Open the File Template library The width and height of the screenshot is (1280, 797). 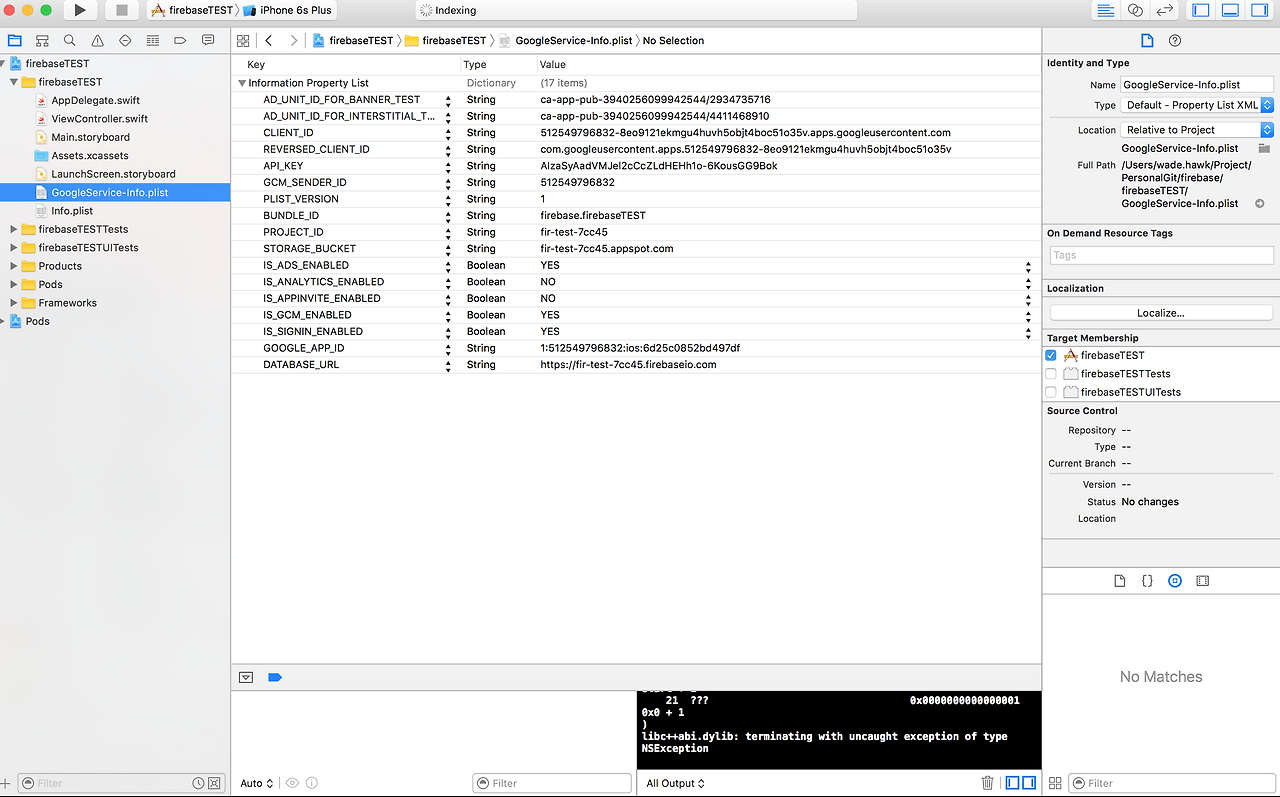click(x=1120, y=581)
